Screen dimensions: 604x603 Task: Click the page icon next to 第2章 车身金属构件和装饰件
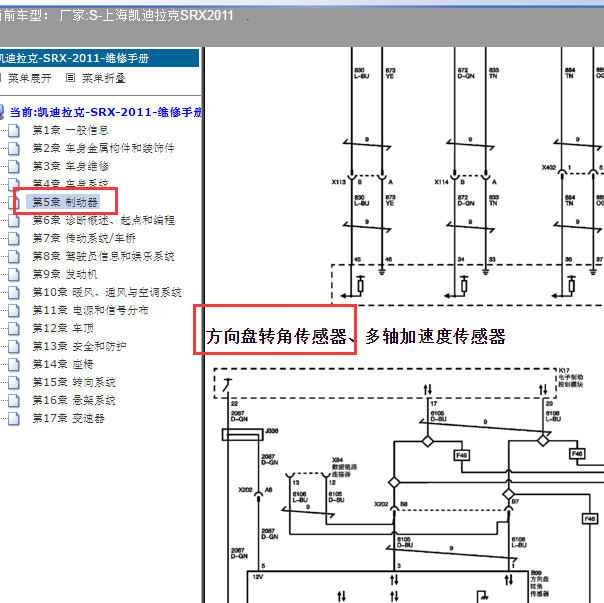(14, 148)
